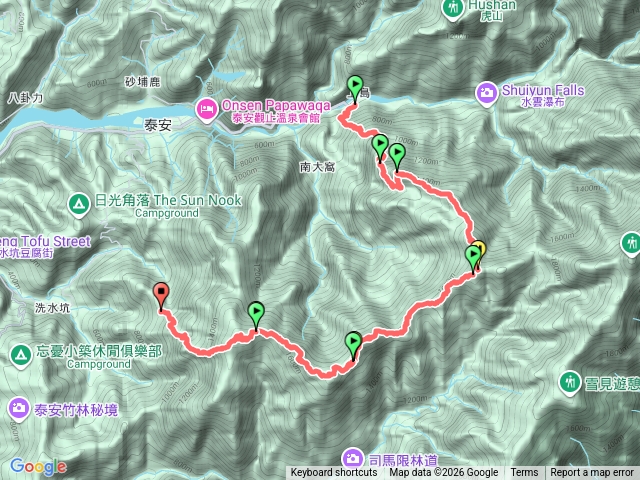This screenshot has width=640, height=480.
Task: Click the 忘憂小築休閒俱樂部 campground pin
Action: coord(20,356)
